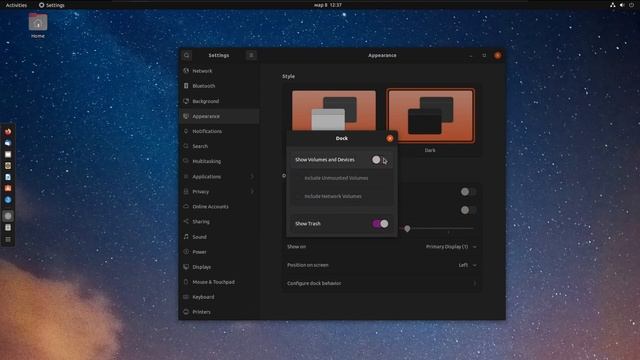Open the Help icon in the dock

coord(8,200)
